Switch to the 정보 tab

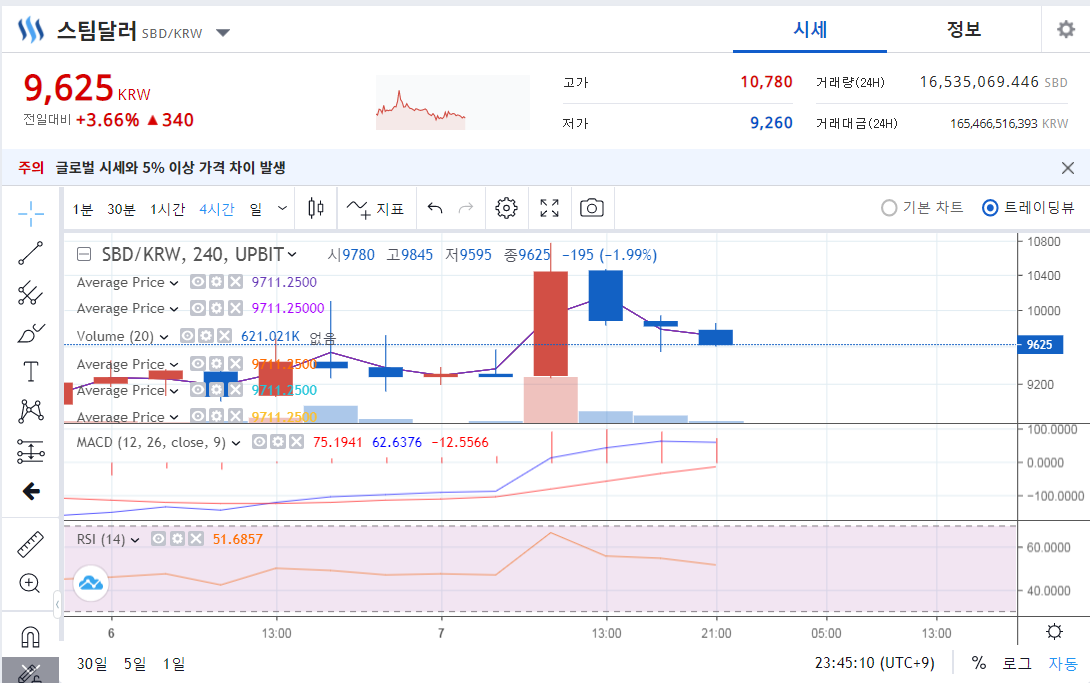pos(963,29)
